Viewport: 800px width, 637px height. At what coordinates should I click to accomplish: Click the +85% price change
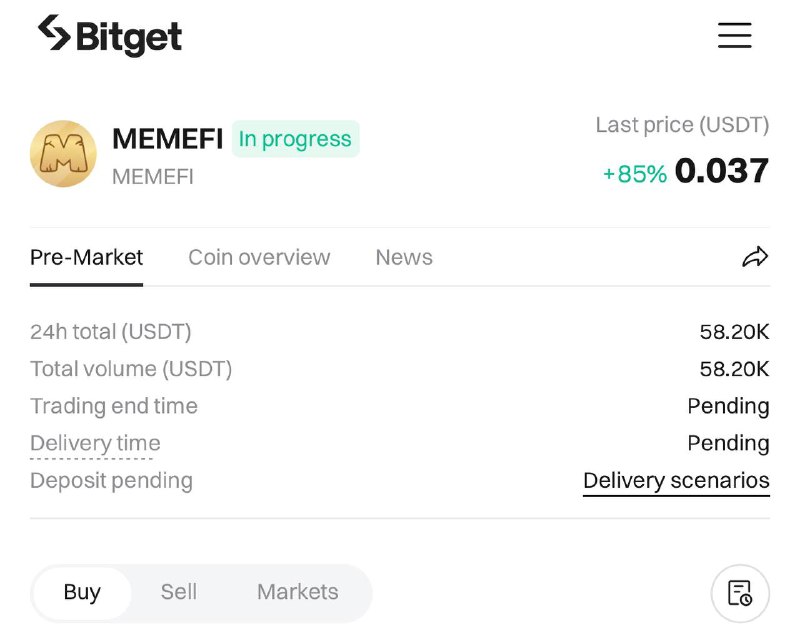tap(634, 174)
